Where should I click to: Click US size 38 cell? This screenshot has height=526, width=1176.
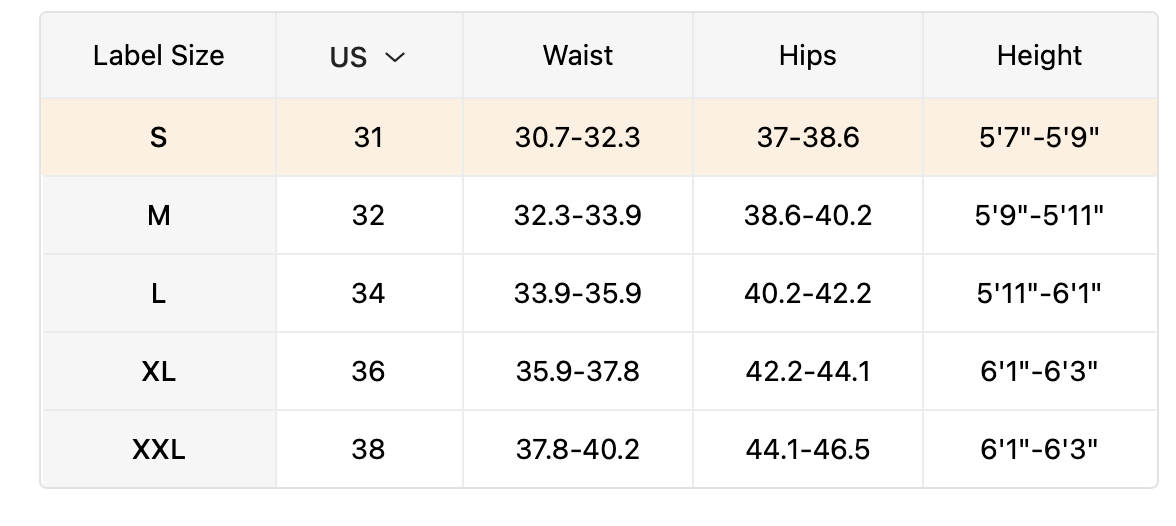pos(368,449)
